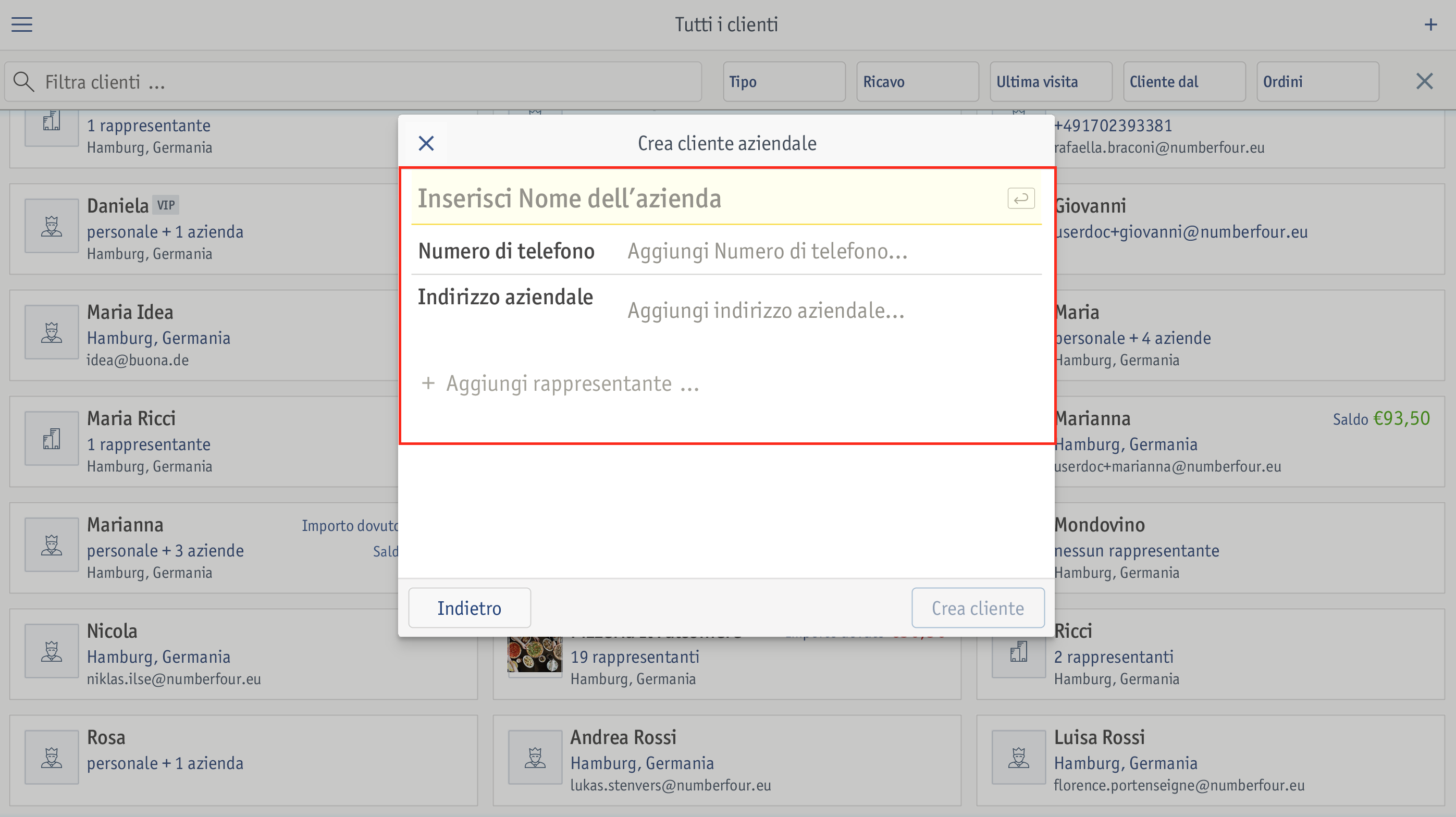The width and height of the screenshot is (1456, 817).
Task: Click Rosa's person avatar icon
Action: [52, 757]
